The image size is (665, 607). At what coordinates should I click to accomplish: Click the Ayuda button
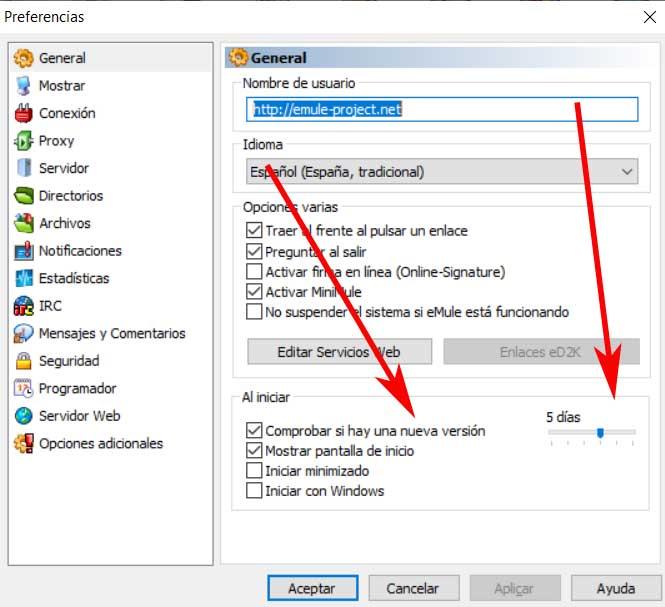click(x=616, y=588)
